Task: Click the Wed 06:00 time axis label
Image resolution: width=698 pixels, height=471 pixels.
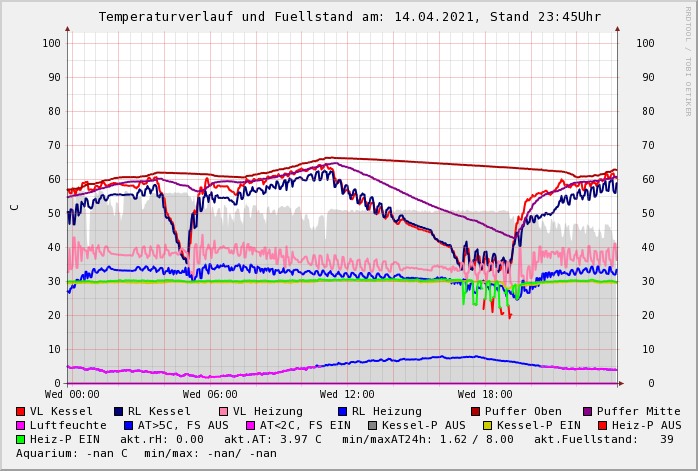Action: point(209,395)
